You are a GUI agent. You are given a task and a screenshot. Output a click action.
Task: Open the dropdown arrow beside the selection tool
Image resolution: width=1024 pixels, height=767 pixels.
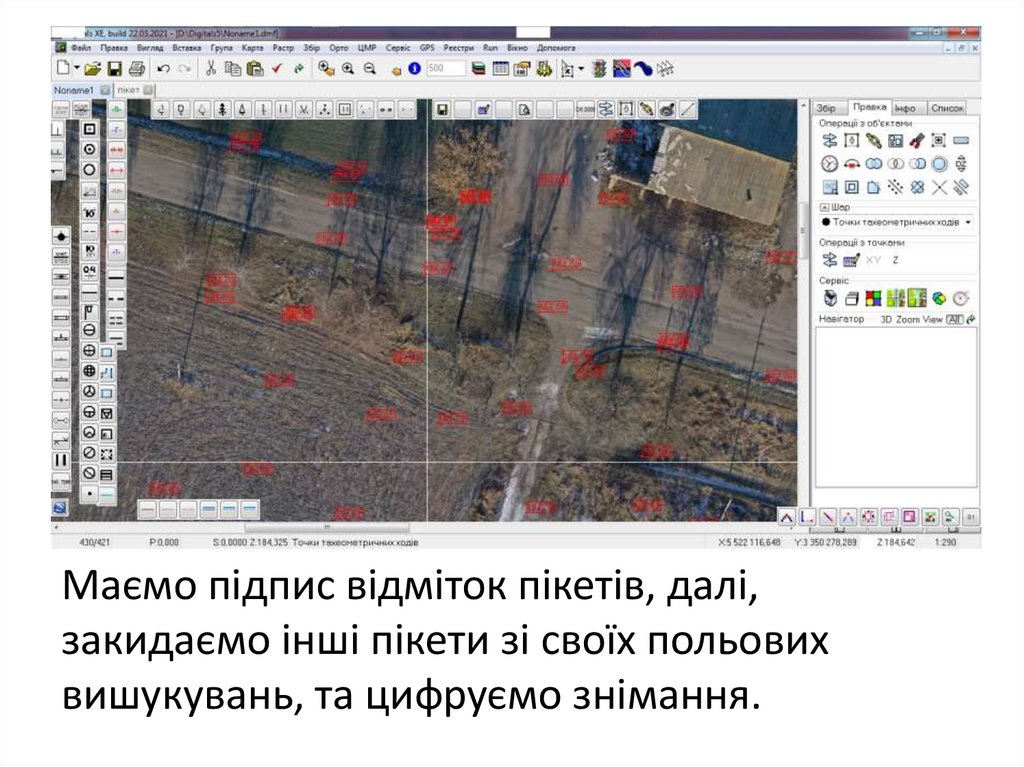pyautogui.click(x=581, y=68)
